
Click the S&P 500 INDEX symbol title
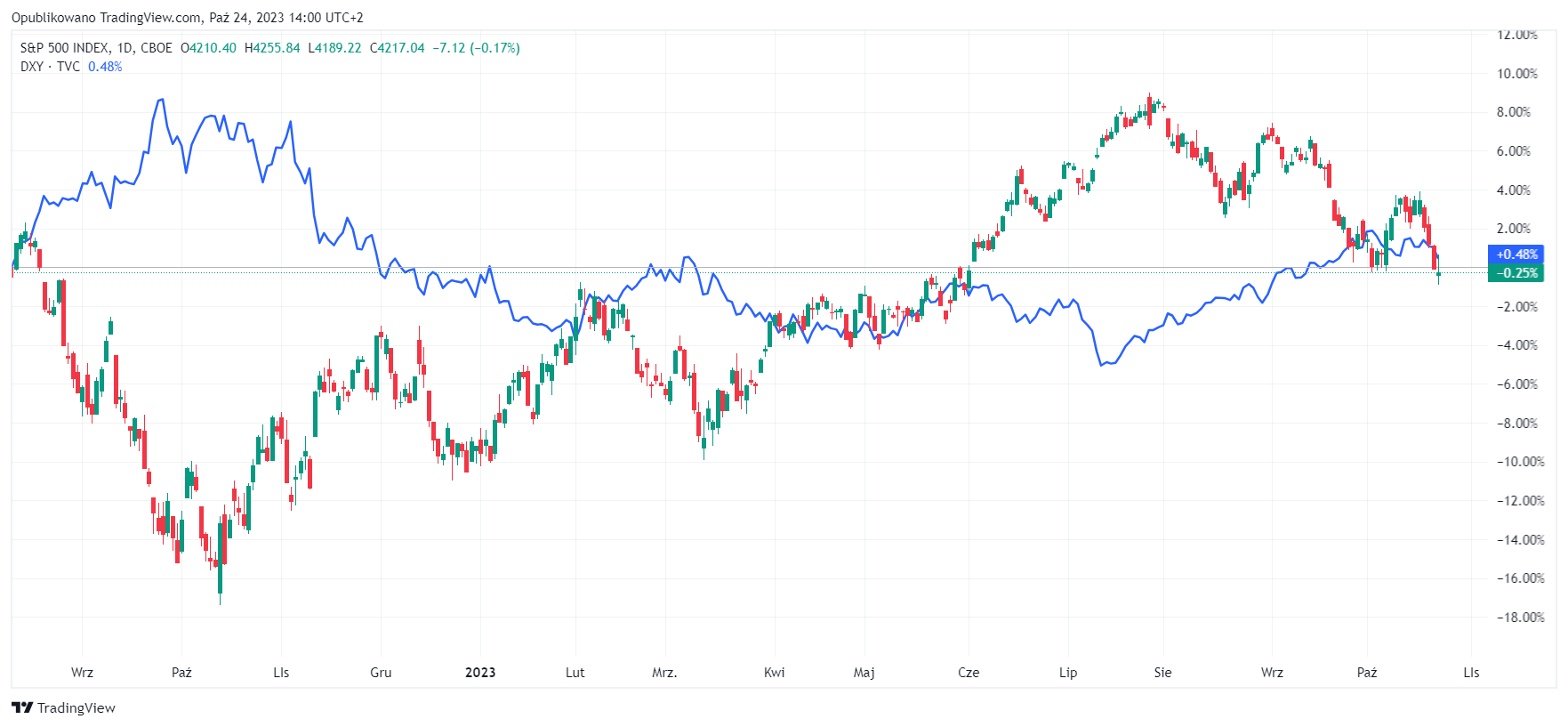point(65,48)
